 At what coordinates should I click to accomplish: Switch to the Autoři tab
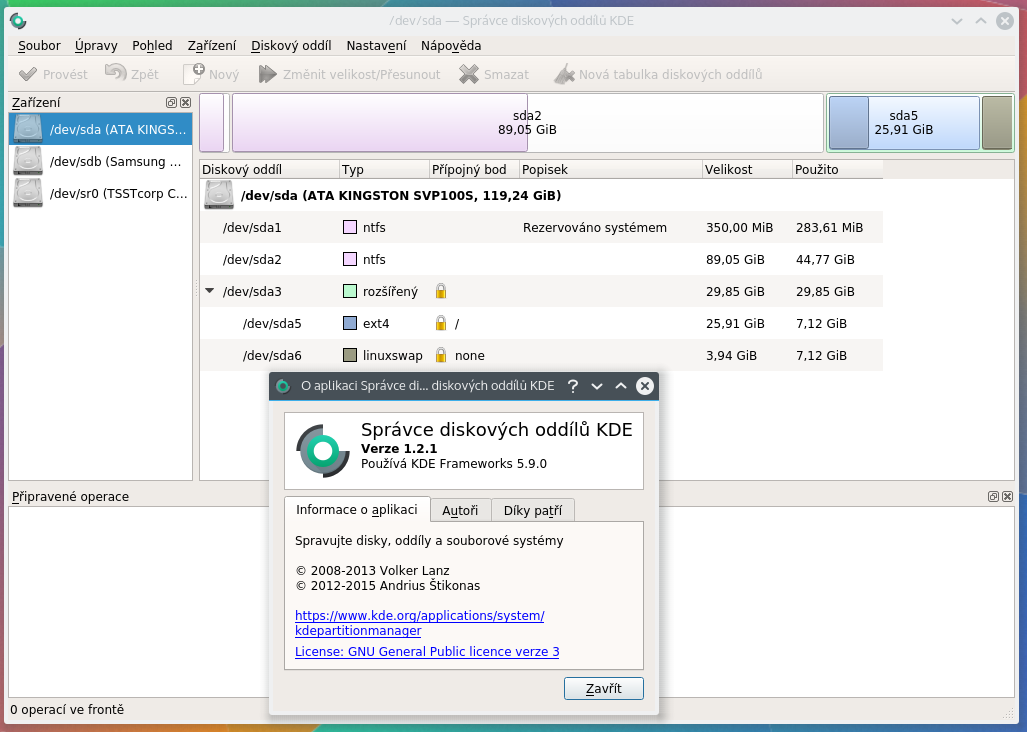click(460, 511)
